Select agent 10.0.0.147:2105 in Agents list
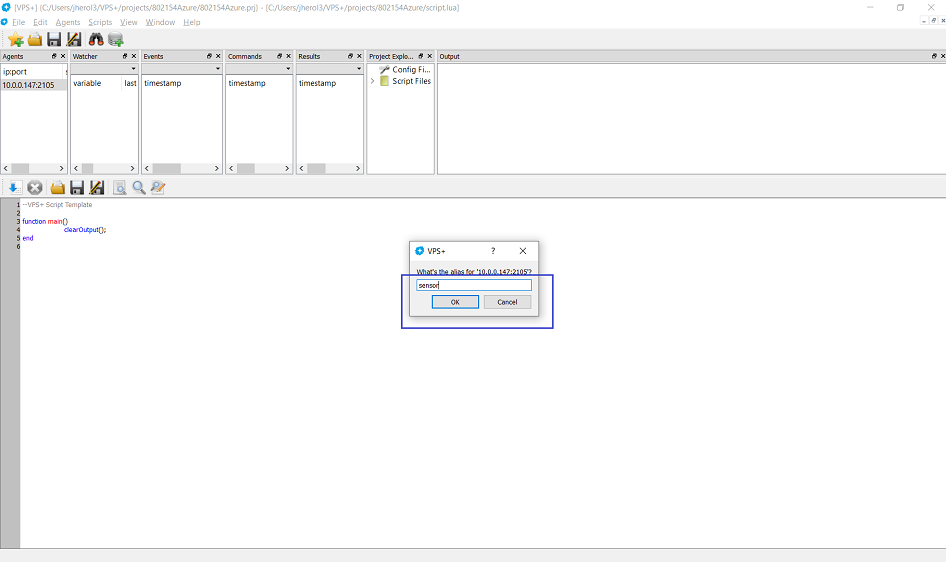The width and height of the screenshot is (946, 562). [28, 85]
